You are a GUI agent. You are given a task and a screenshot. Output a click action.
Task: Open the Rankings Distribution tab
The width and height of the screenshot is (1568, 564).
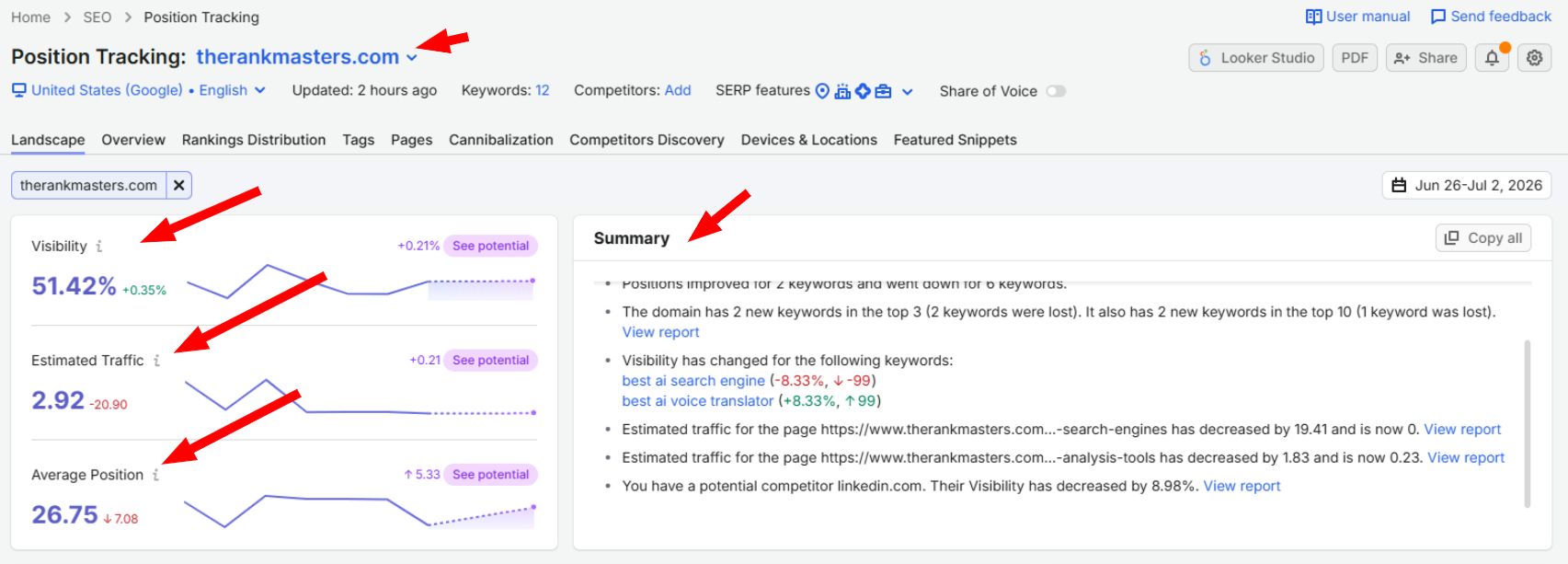(254, 140)
